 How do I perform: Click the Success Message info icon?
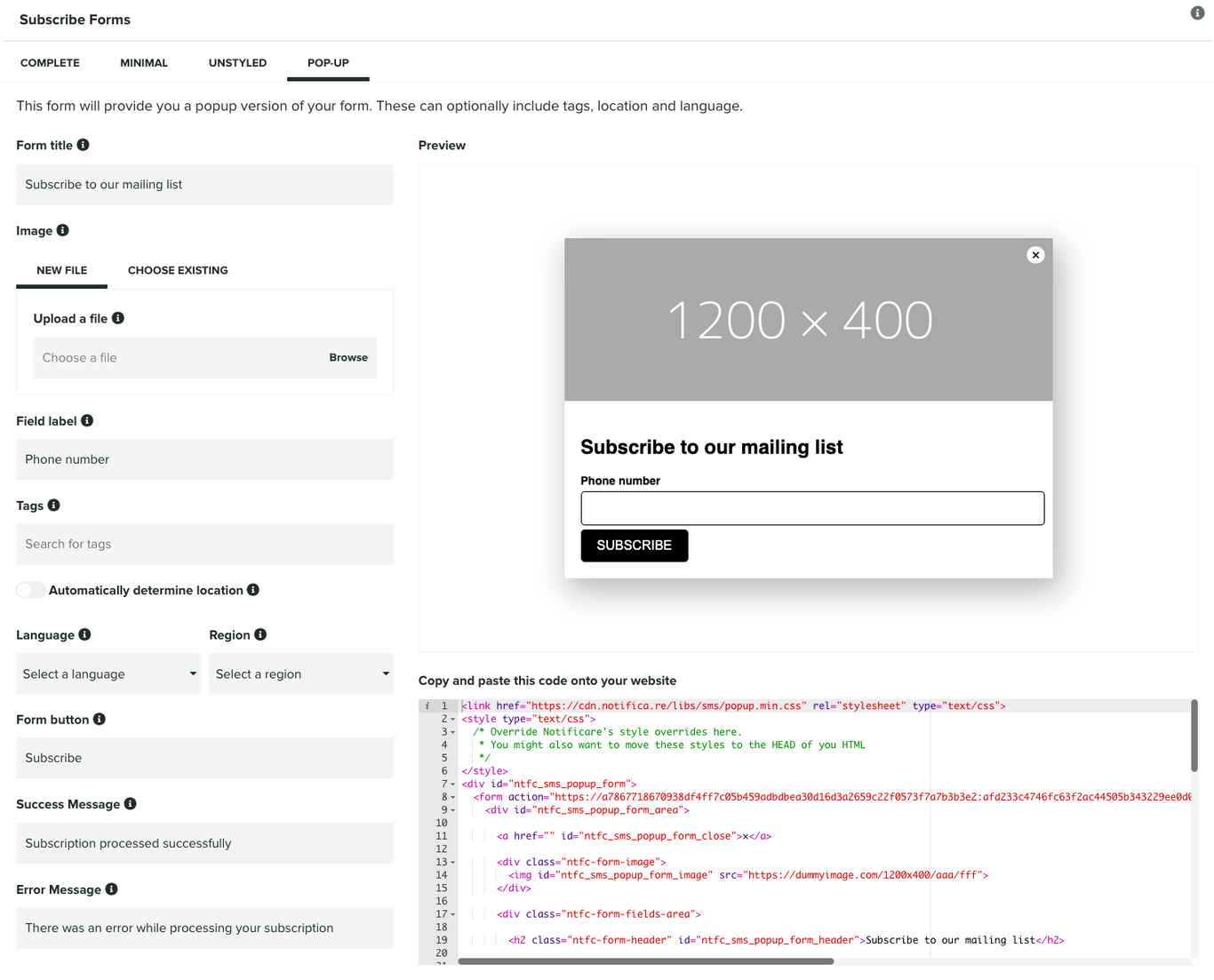[x=131, y=804]
